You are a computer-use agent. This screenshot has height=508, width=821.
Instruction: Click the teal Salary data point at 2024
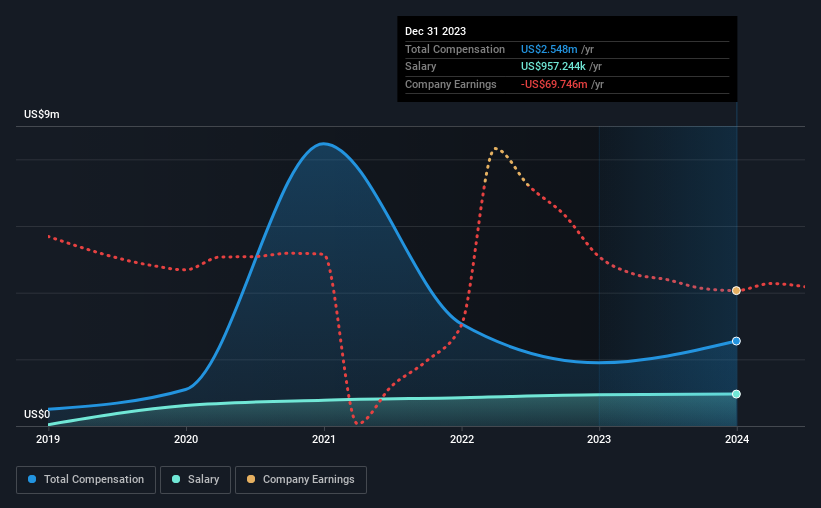736,394
